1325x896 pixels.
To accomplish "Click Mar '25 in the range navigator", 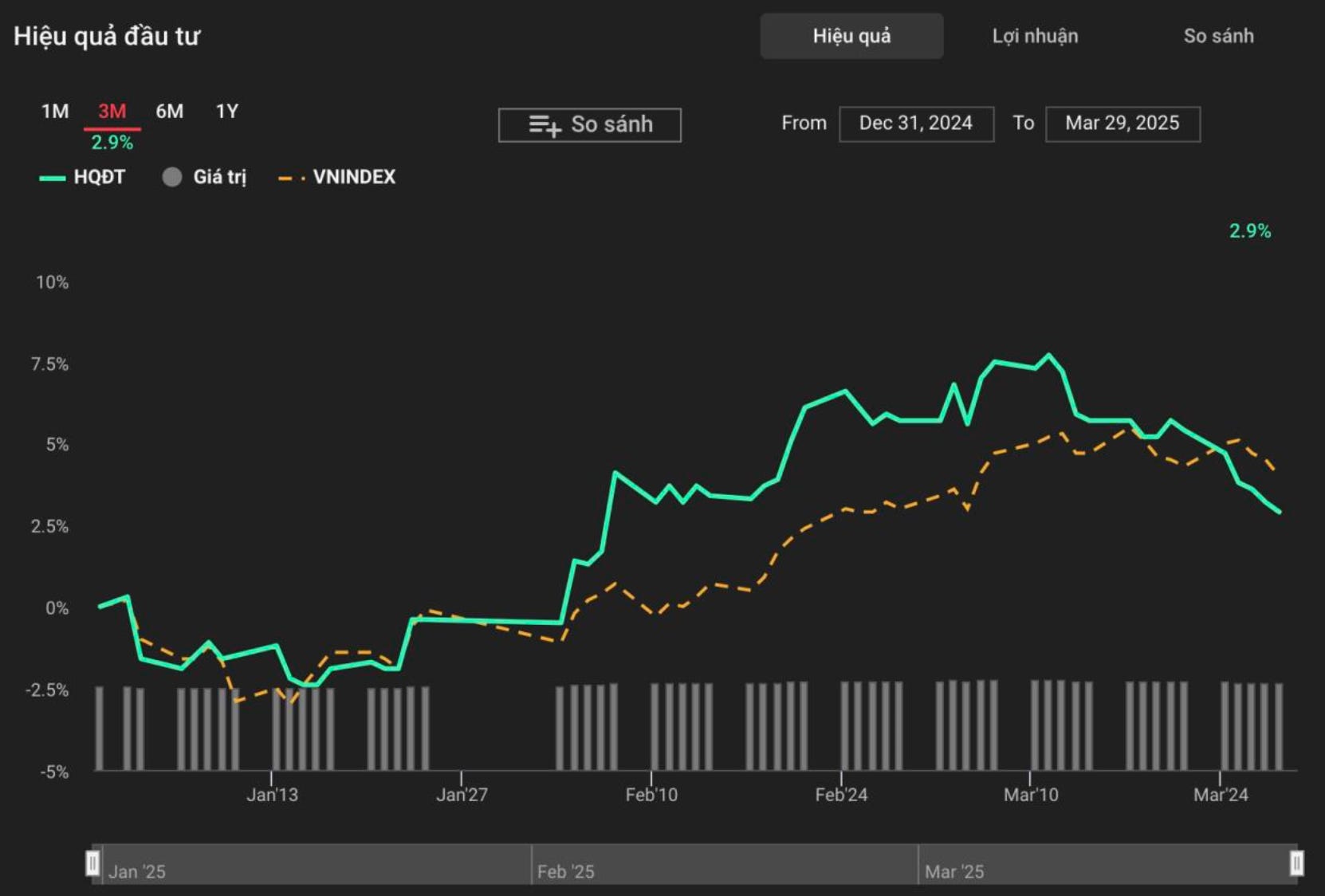I will [953, 872].
